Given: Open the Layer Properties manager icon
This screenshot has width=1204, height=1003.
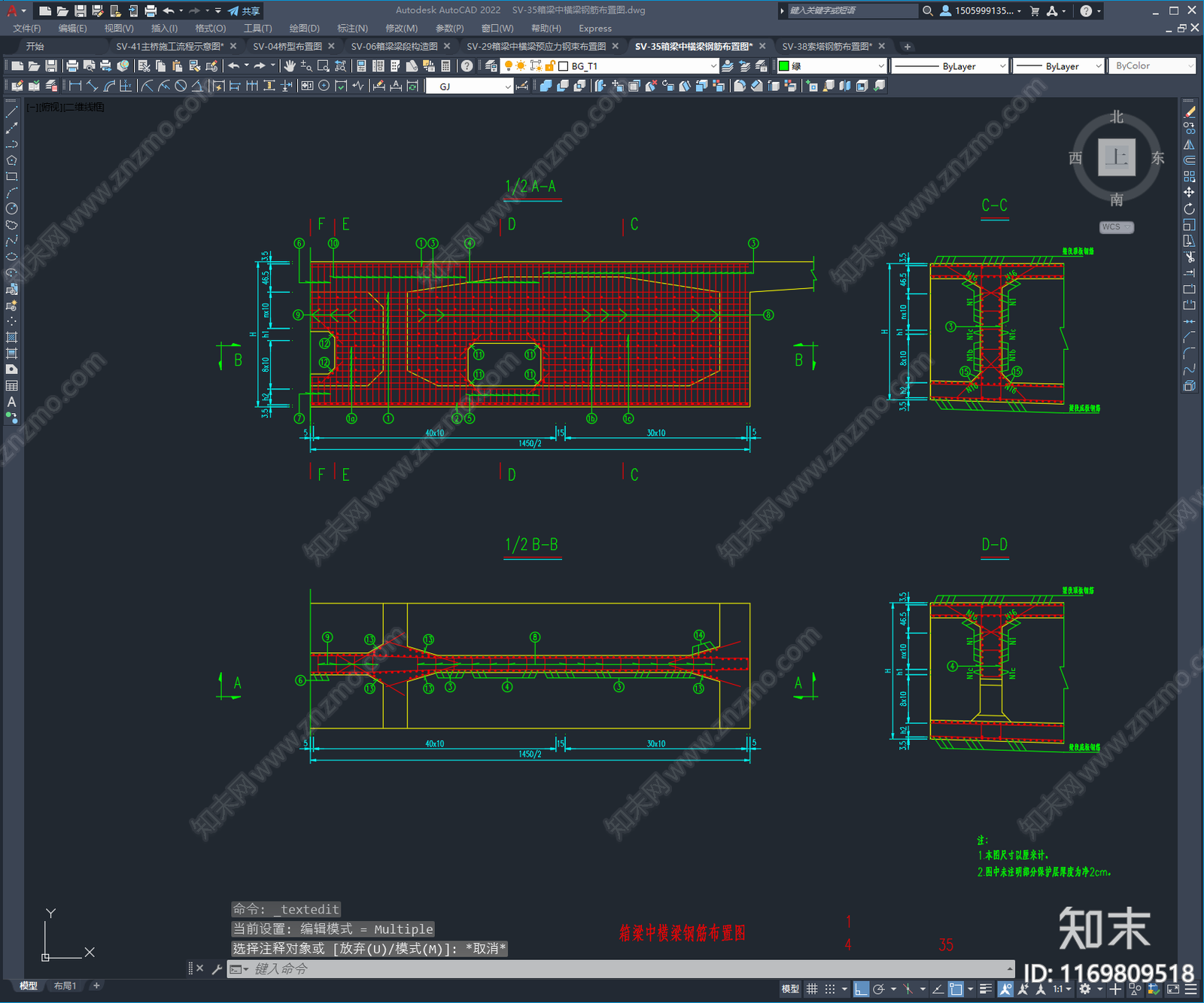Looking at the screenshot, I should click(x=491, y=66).
